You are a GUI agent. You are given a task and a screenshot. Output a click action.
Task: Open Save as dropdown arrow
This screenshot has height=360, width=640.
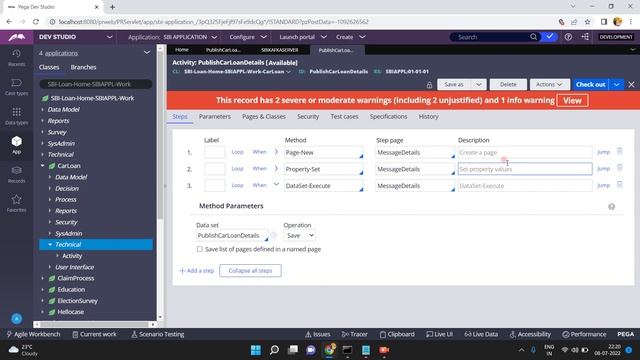pyautogui.click(x=479, y=84)
